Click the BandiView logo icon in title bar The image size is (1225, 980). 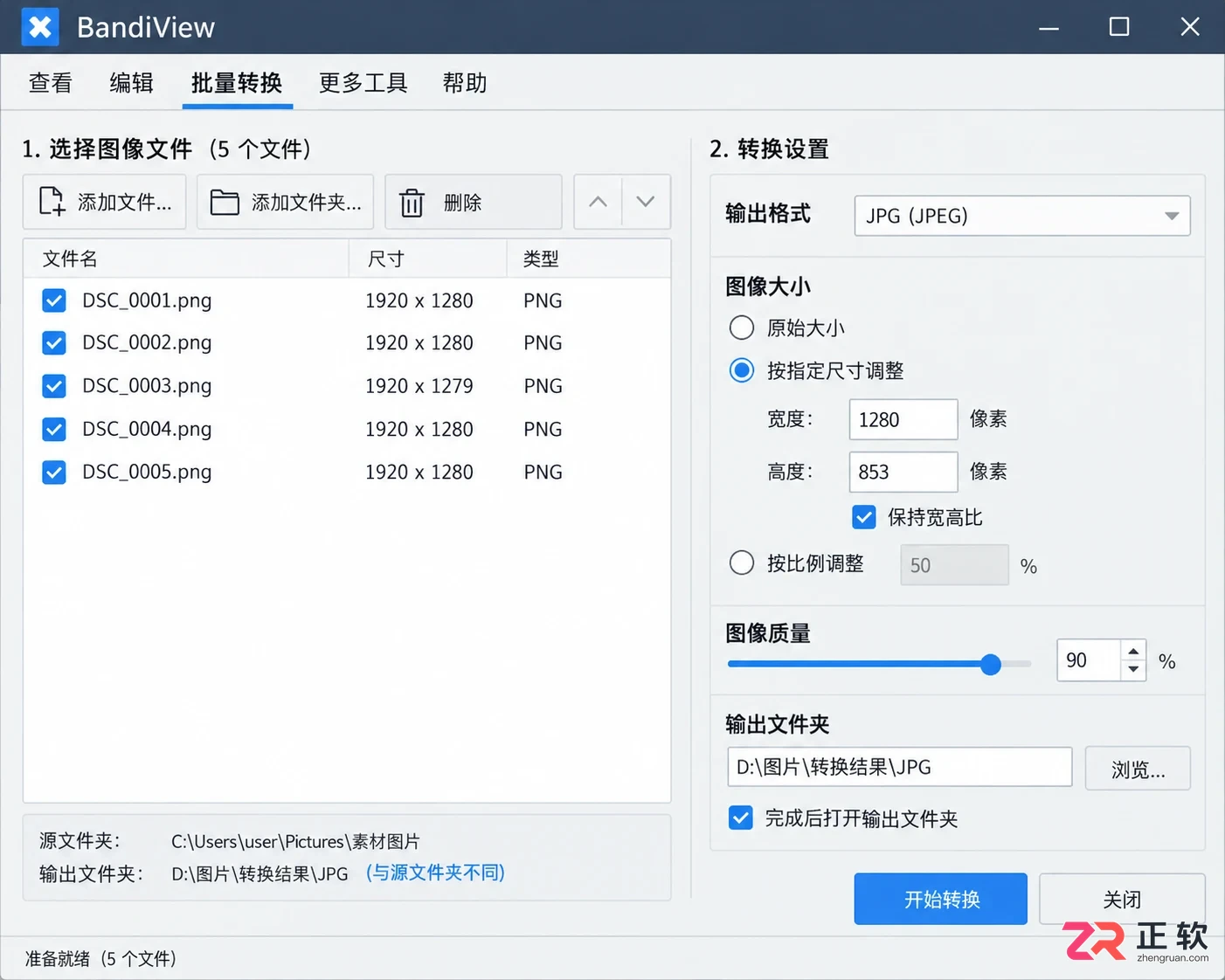coord(40,27)
